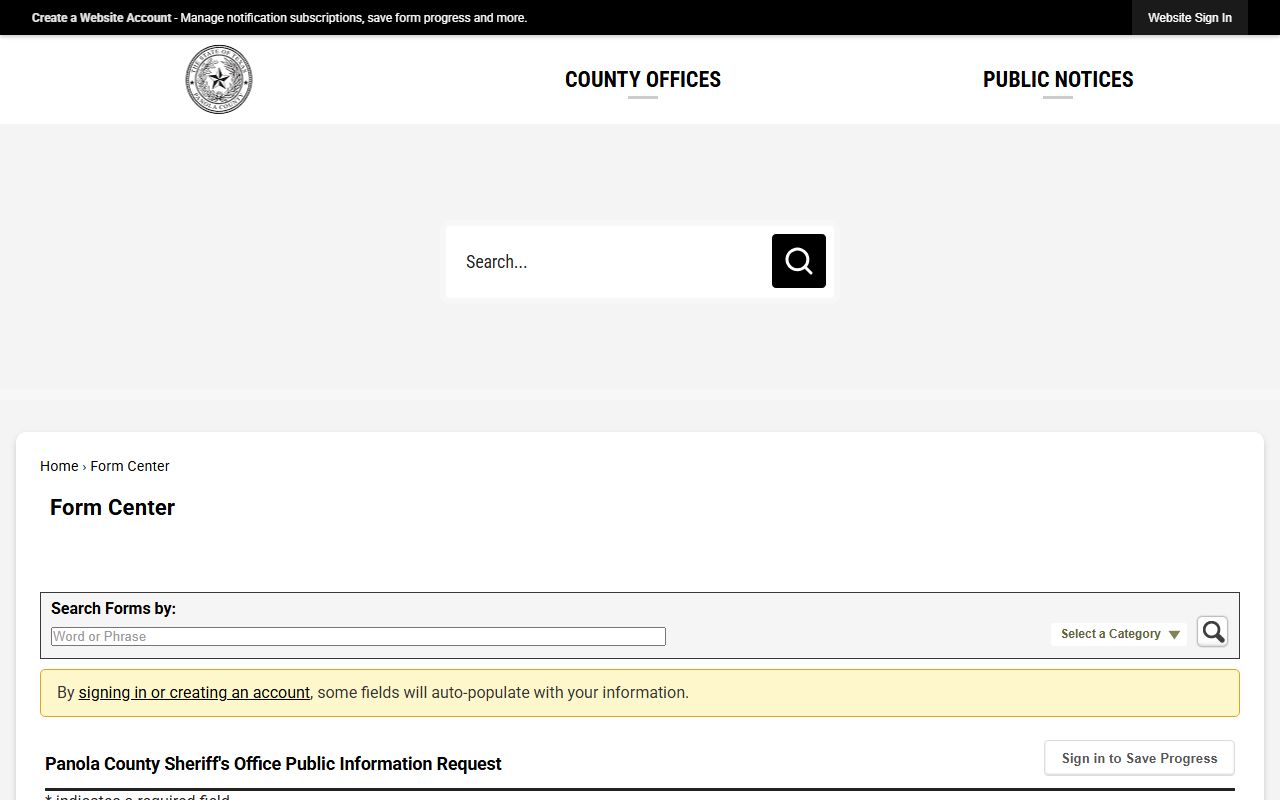Open the Public Notices menu
This screenshot has width=1280, height=800.
[1058, 80]
